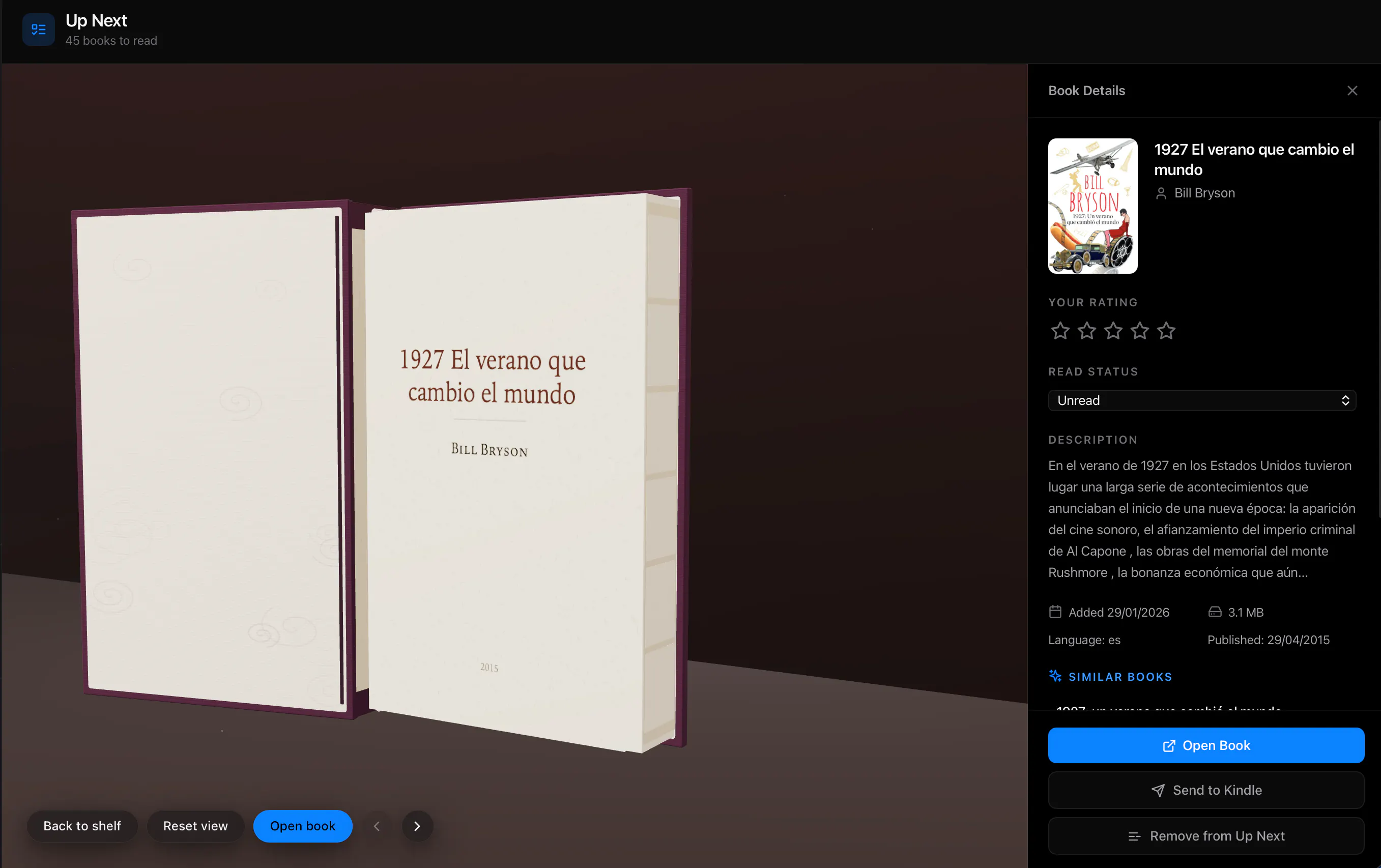Image resolution: width=1381 pixels, height=868 pixels.
Task: Click the 'Added 29/01/2026' text
Action: click(x=1118, y=612)
